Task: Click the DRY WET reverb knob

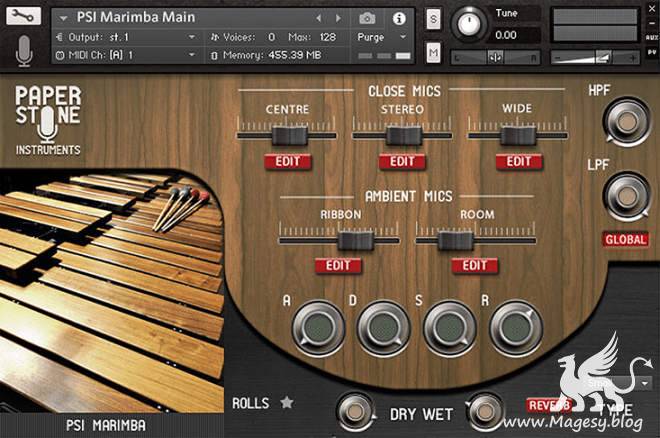Action: [x=485, y=412]
